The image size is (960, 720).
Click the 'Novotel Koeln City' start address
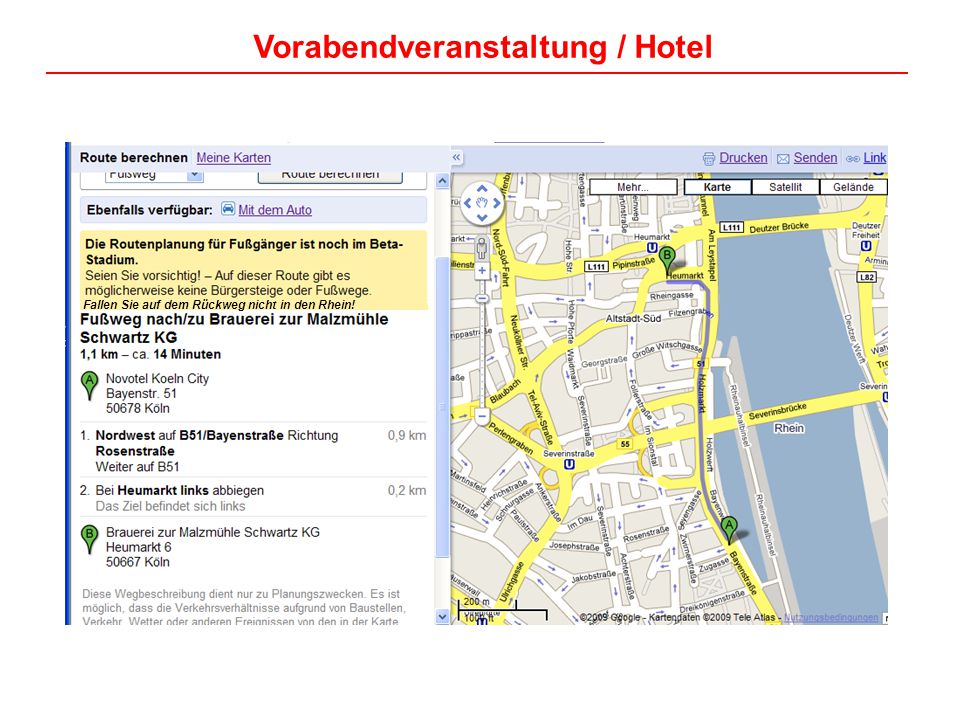pyautogui.click(x=157, y=378)
